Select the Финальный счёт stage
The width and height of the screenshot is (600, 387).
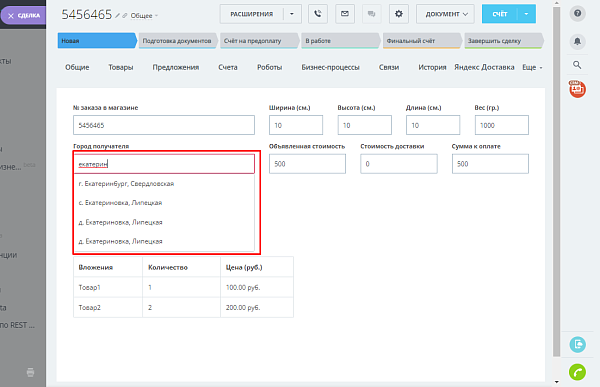tap(422, 41)
